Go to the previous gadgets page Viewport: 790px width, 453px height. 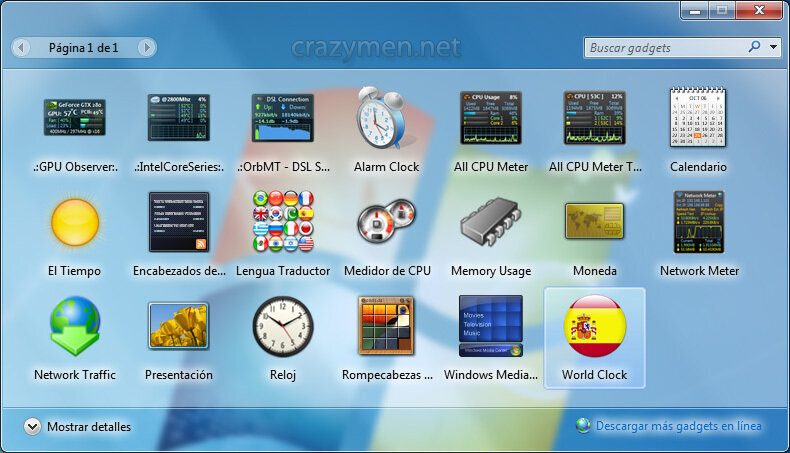point(21,48)
